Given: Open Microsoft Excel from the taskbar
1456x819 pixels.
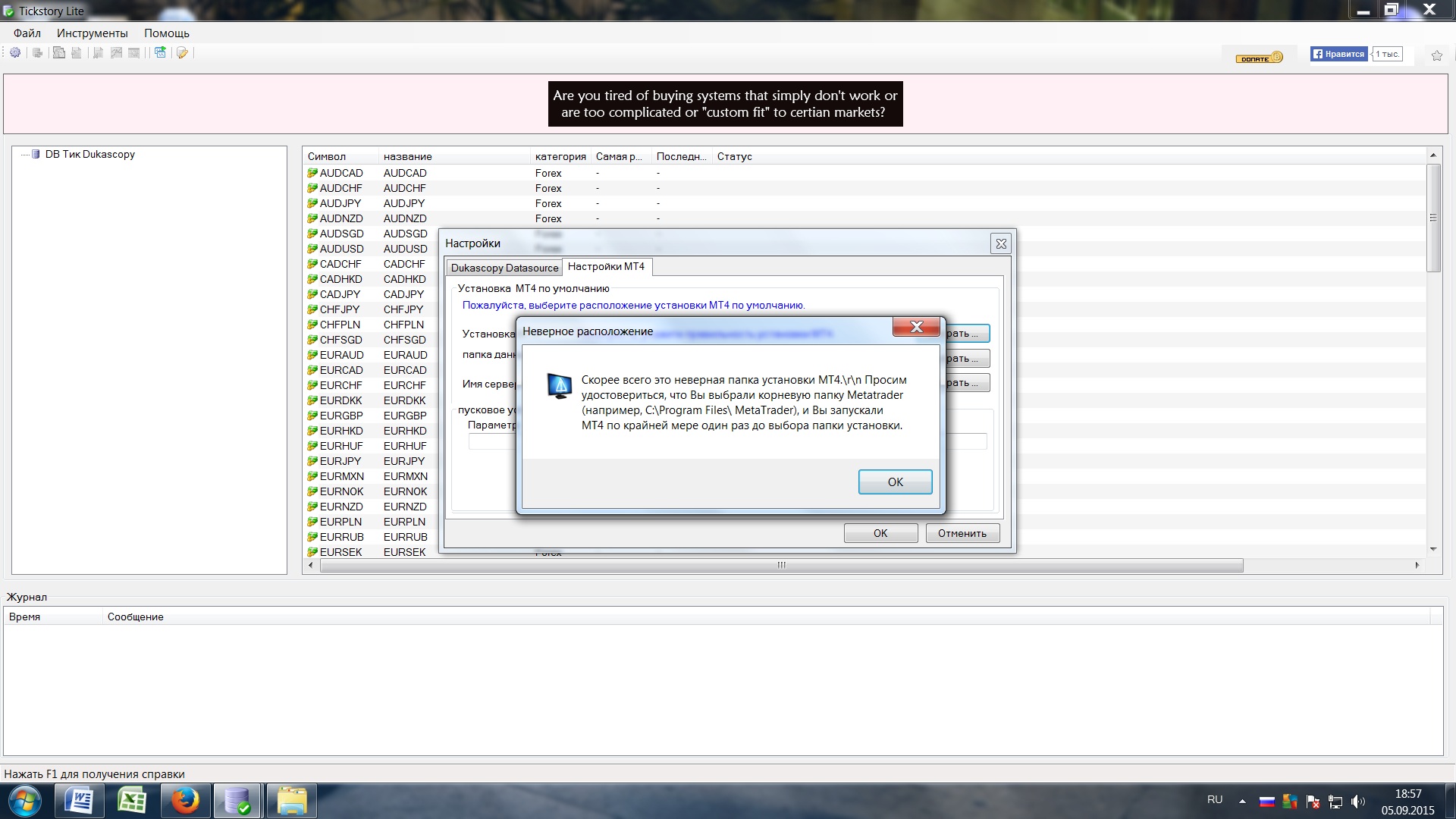Looking at the screenshot, I should point(132,801).
